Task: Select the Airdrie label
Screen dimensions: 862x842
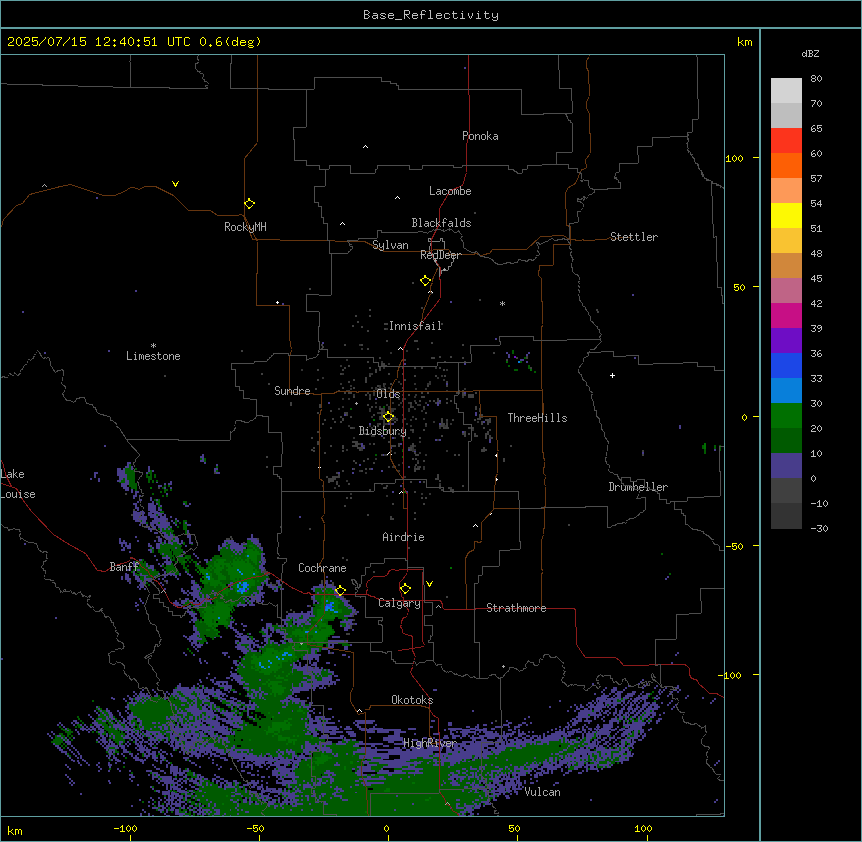Action: coord(403,537)
